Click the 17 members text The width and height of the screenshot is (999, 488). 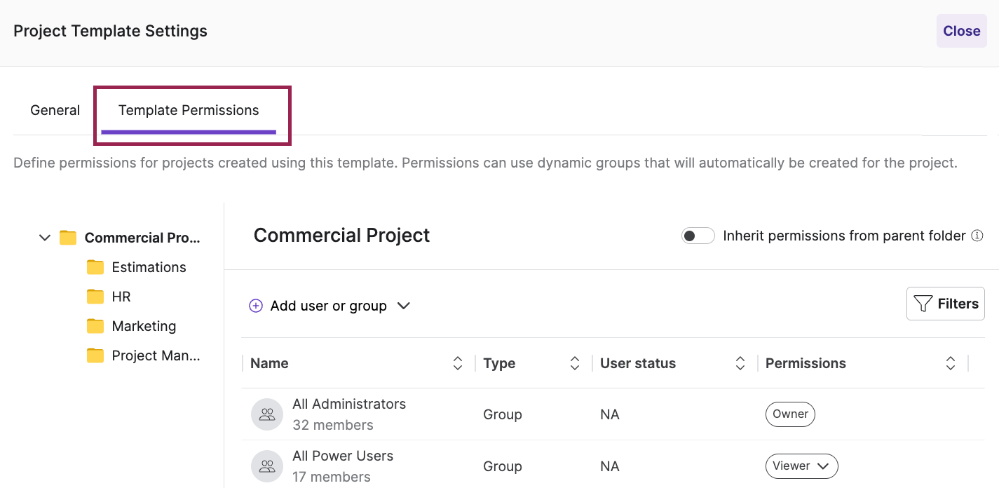[x=331, y=477]
